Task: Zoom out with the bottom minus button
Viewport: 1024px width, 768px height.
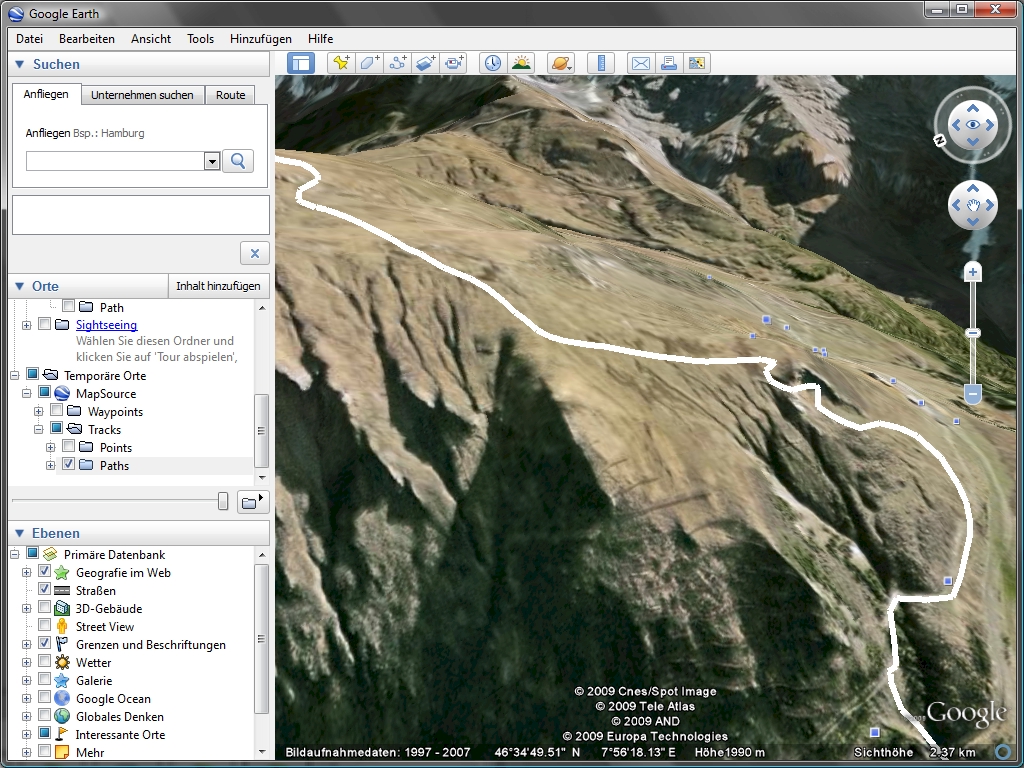Action: (x=973, y=394)
